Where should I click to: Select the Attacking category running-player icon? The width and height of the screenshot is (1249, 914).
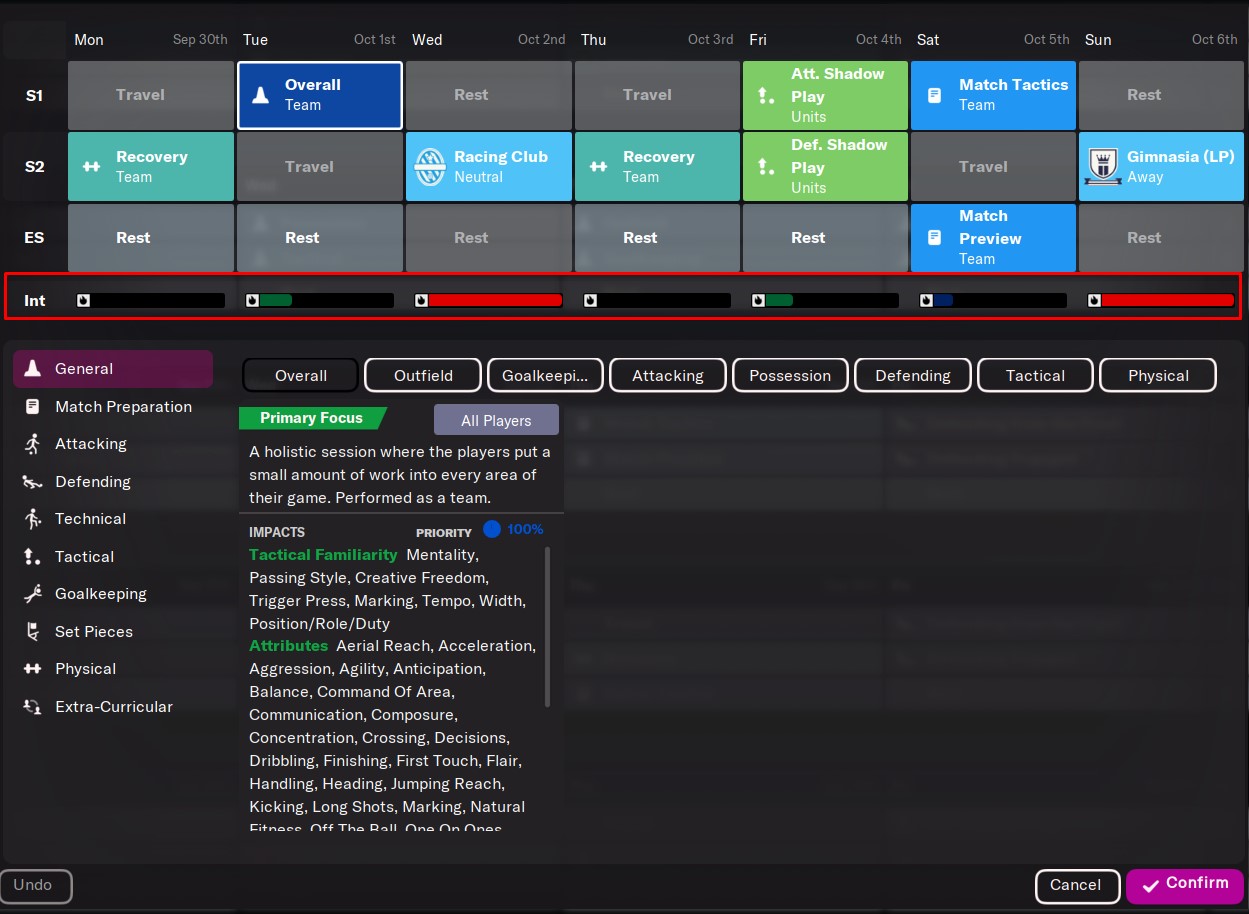tap(33, 444)
